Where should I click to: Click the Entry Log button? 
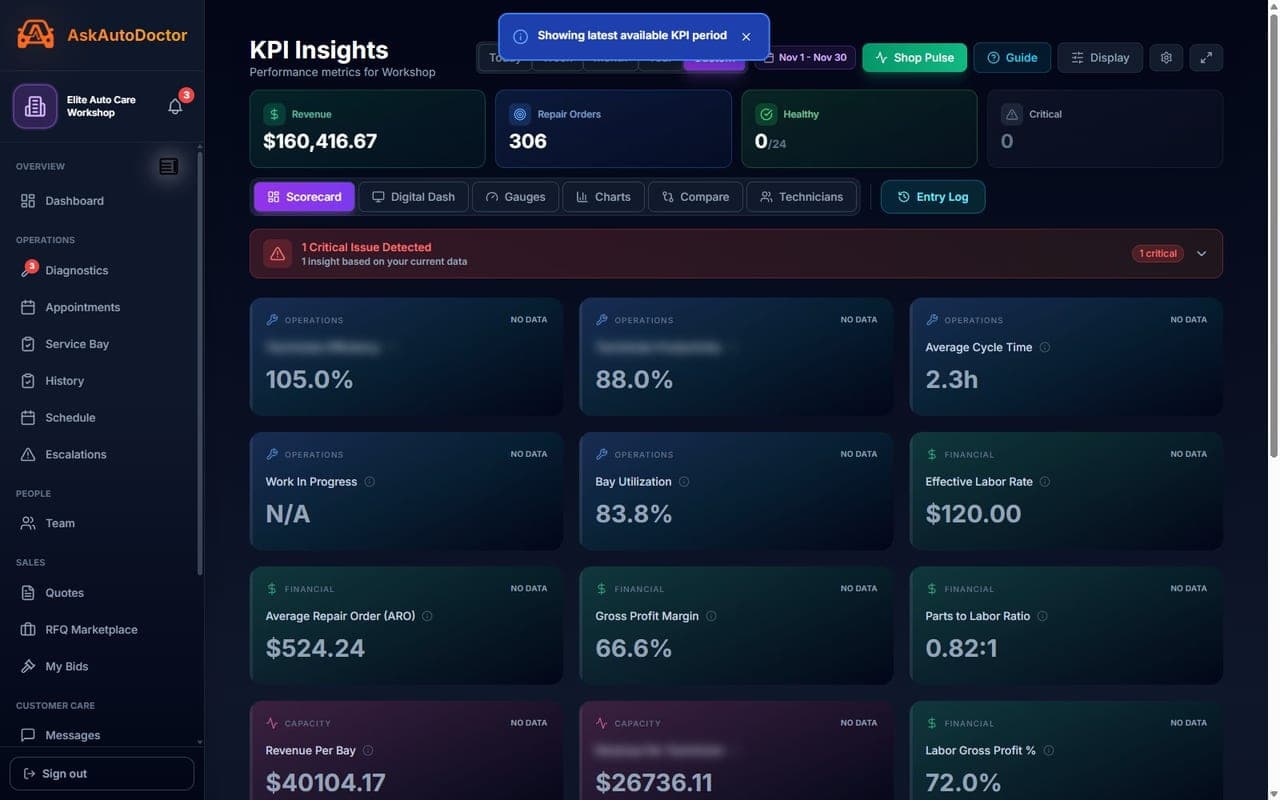932,197
